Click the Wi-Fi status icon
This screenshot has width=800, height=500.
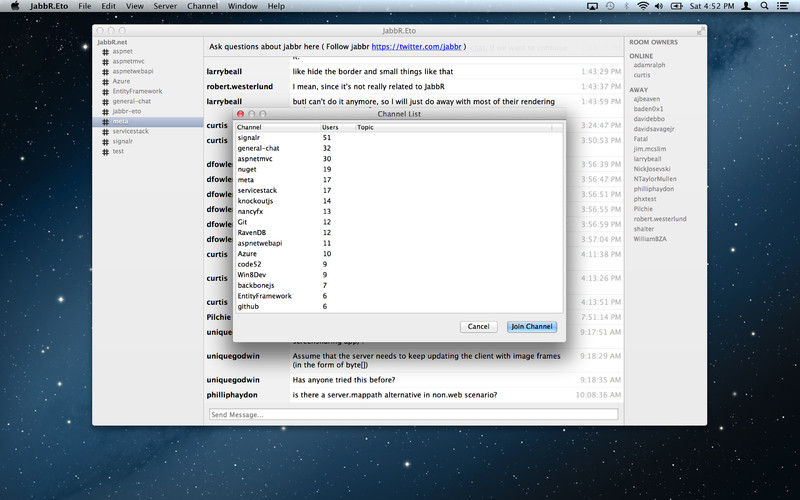[x=643, y=6]
